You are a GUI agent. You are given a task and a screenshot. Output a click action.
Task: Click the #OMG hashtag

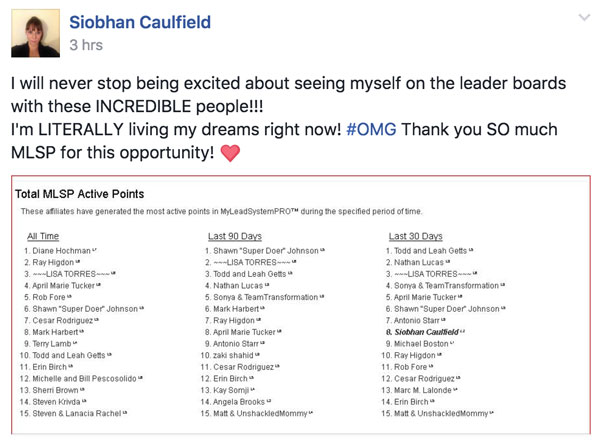pos(371,129)
